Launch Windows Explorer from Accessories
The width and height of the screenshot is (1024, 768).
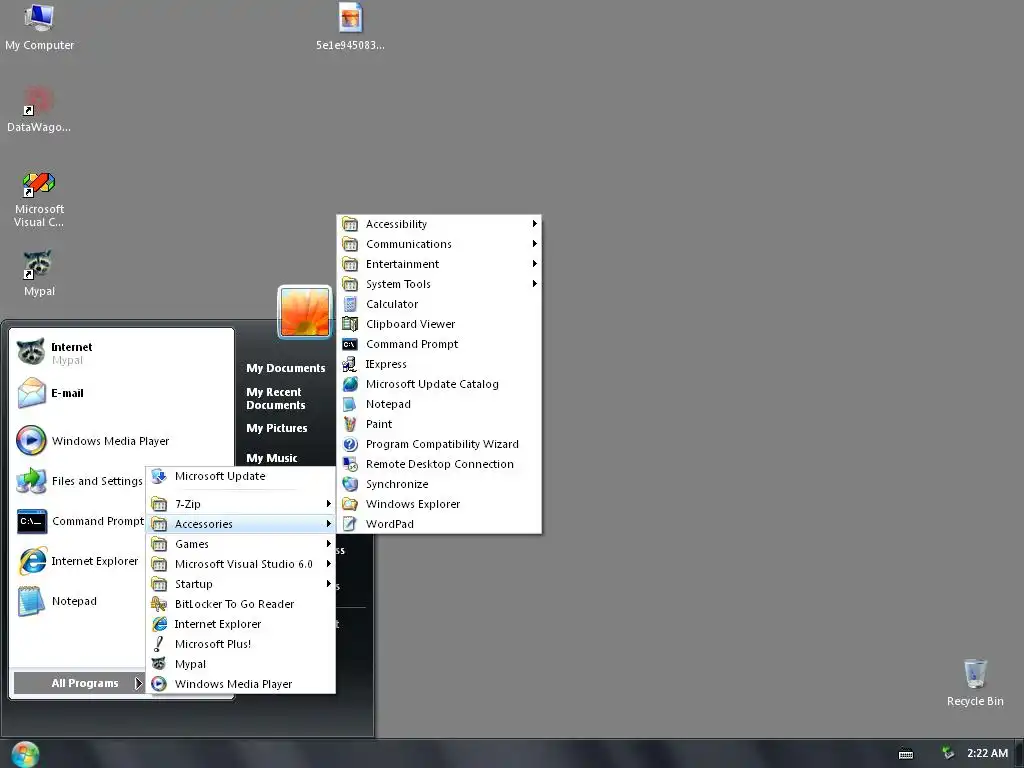tap(439, 504)
